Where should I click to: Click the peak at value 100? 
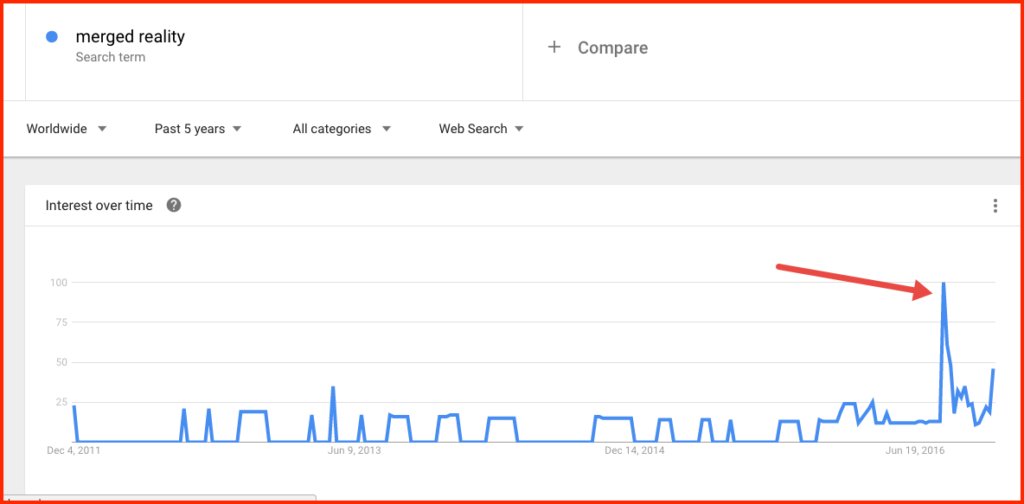pyautogui.click(x=943, y=283)
